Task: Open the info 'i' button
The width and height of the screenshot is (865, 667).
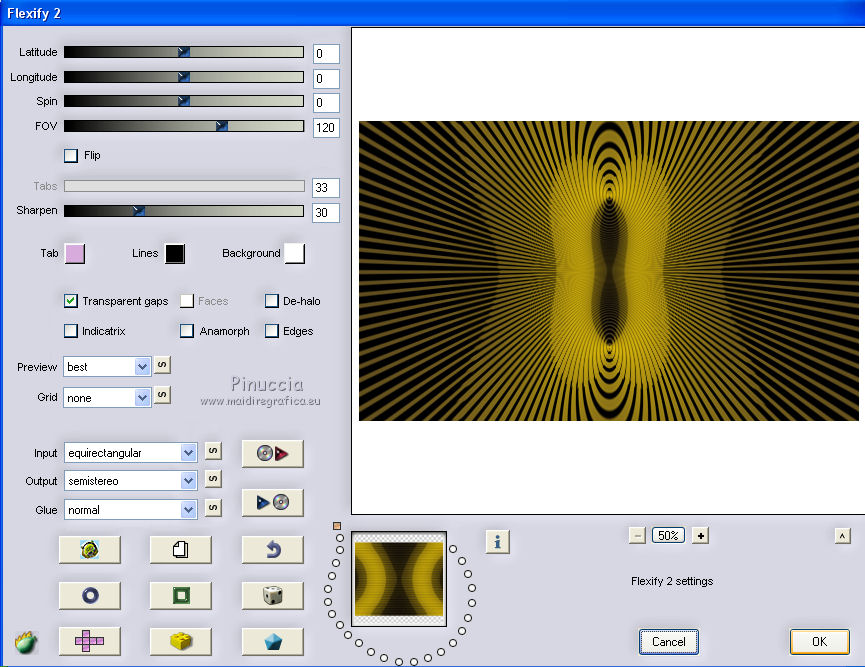Action: 498,542
